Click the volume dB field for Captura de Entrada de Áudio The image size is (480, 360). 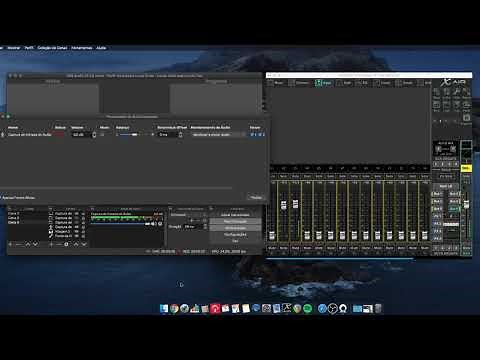pyautogui.click(x=81, y=135)
